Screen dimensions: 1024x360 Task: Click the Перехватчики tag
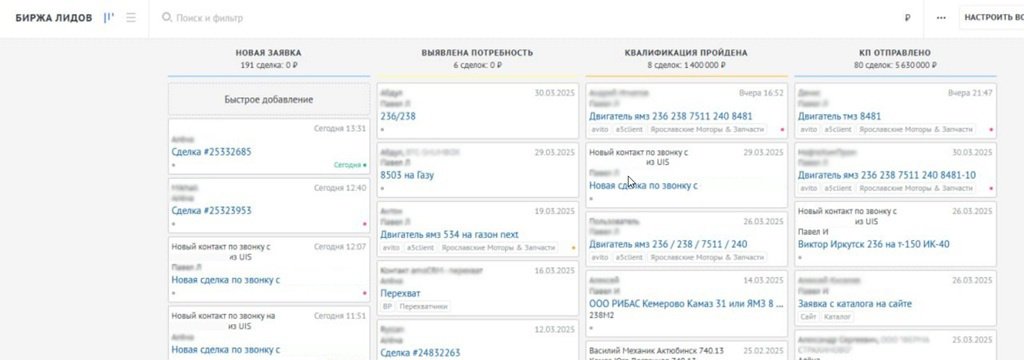point(424,306)
